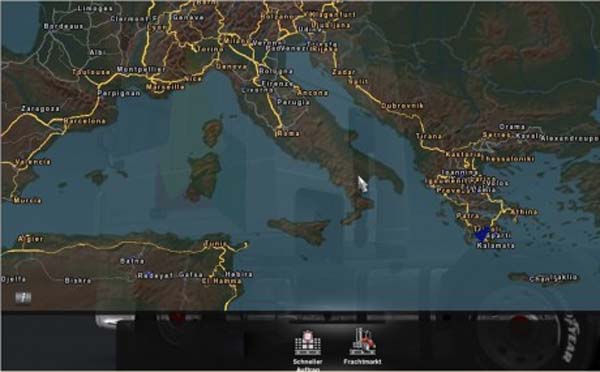The image size is (600, 372).
Task: Click the Perugia city label
Action: click(x=293, y=102)
